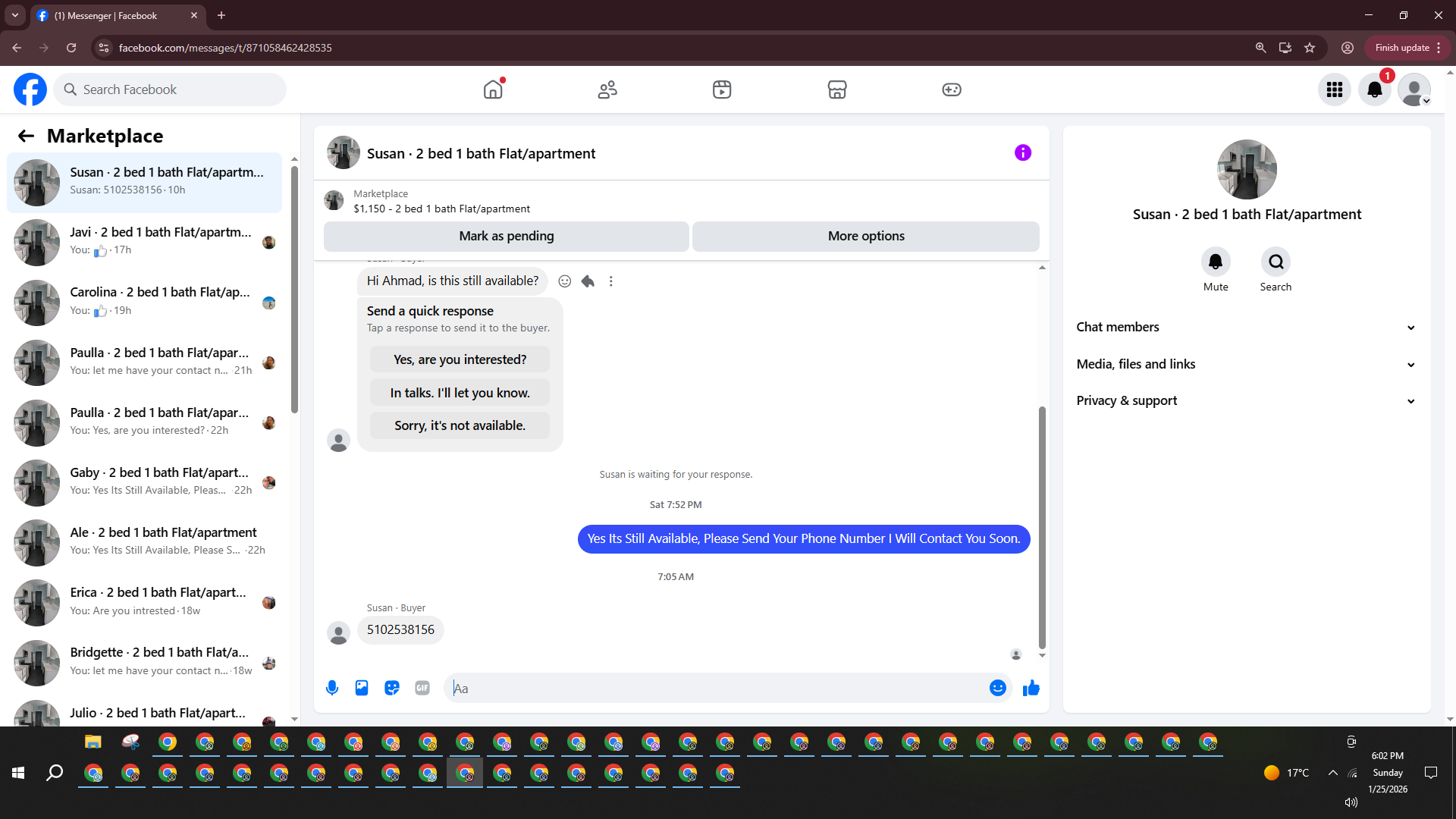Open Erica's conversation
1456x819 pixels.
(x=144, y=602)
